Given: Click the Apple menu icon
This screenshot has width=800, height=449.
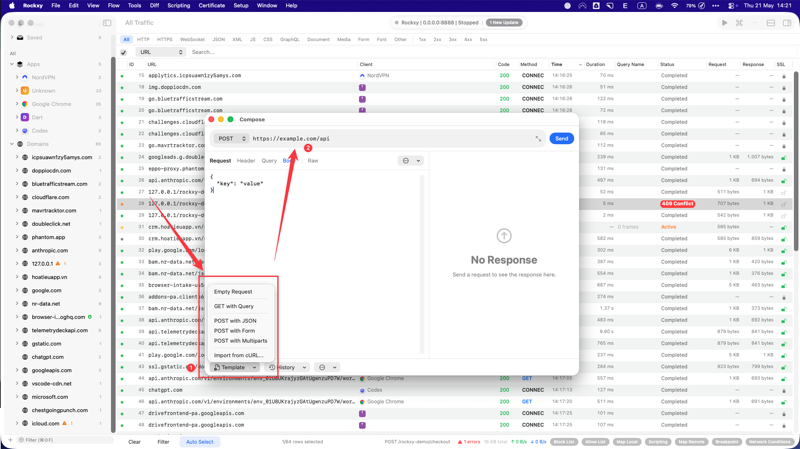Looking at the screenshot, I should (12, 6).
